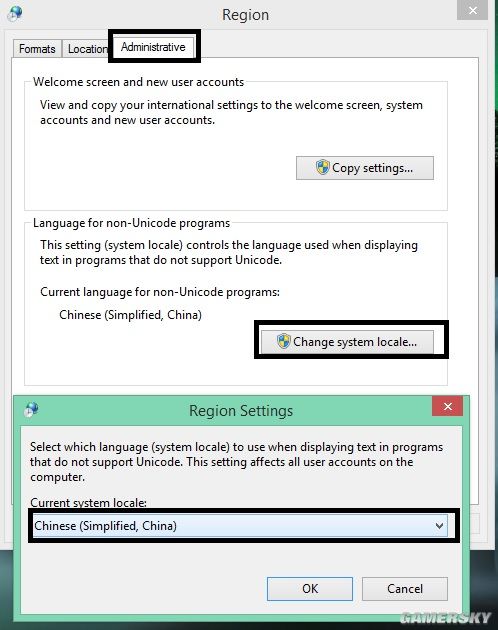Image resolution: width=498 pixels, height=630 pixels.
Task: Click the Chinese (Simplified, China) combo box
Action: coord(240,526)
